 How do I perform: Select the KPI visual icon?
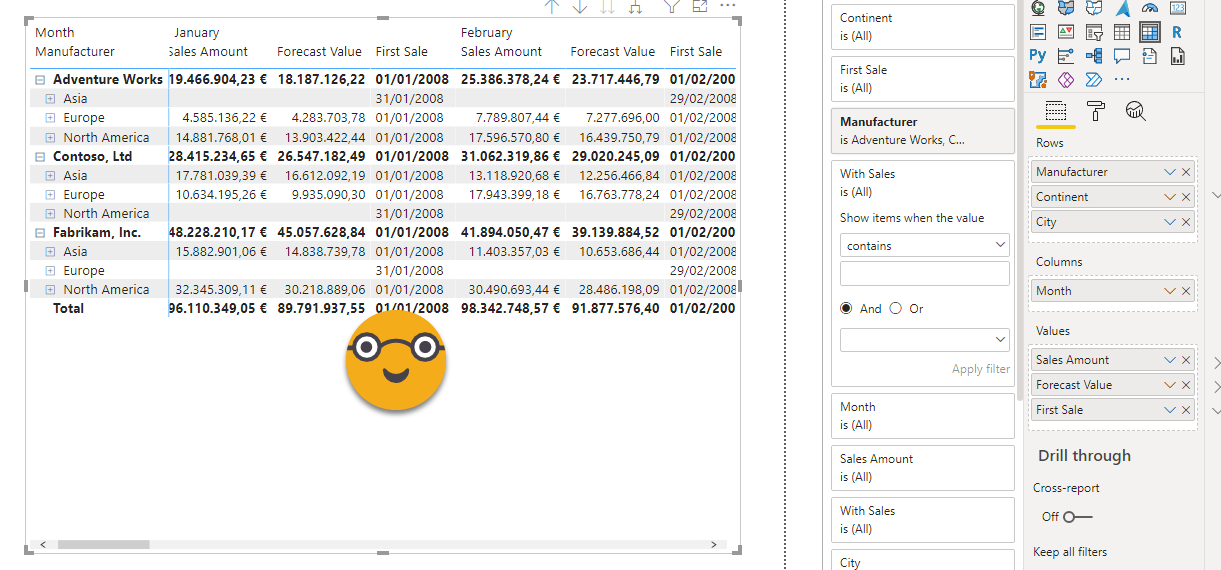[x=1066, y=32]
